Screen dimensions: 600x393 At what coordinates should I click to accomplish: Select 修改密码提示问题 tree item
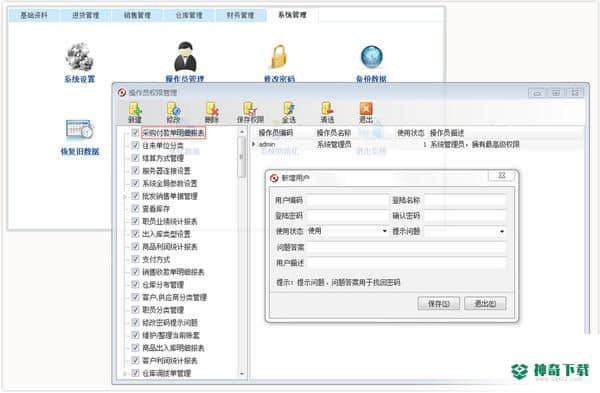pos(170,322)
